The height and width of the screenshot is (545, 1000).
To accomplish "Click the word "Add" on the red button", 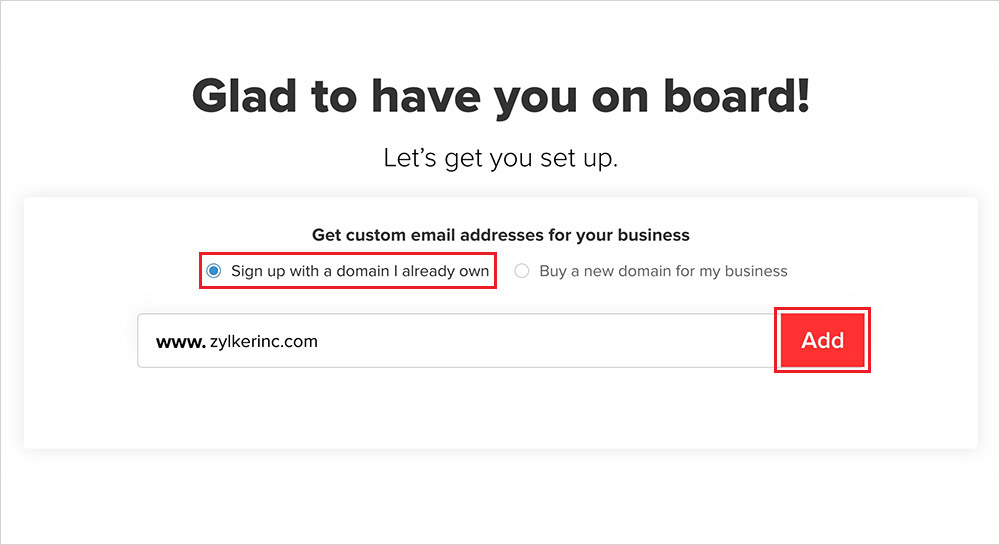I will click(822, 341).
